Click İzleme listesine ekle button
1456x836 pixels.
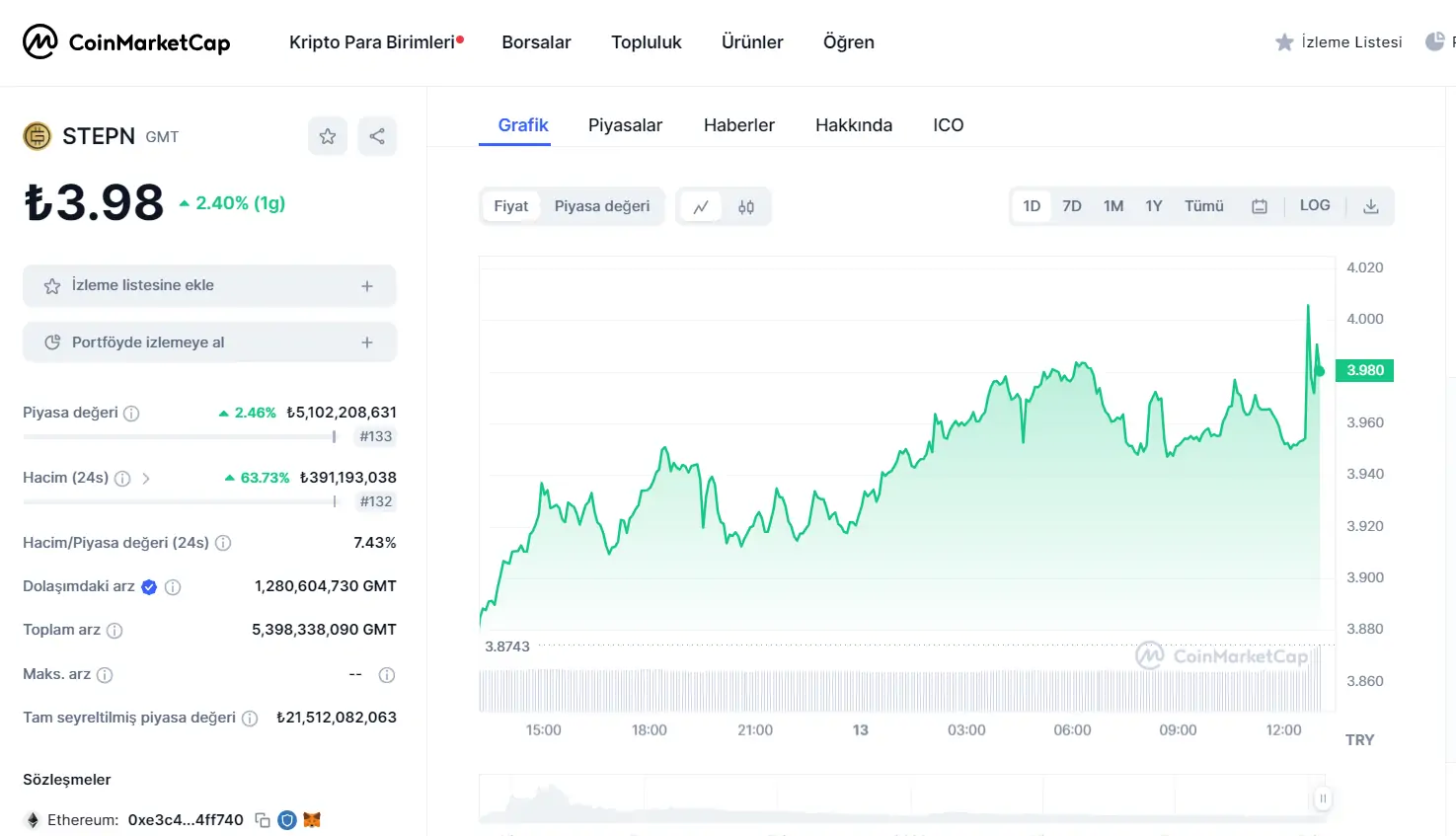tap(209, 285)
